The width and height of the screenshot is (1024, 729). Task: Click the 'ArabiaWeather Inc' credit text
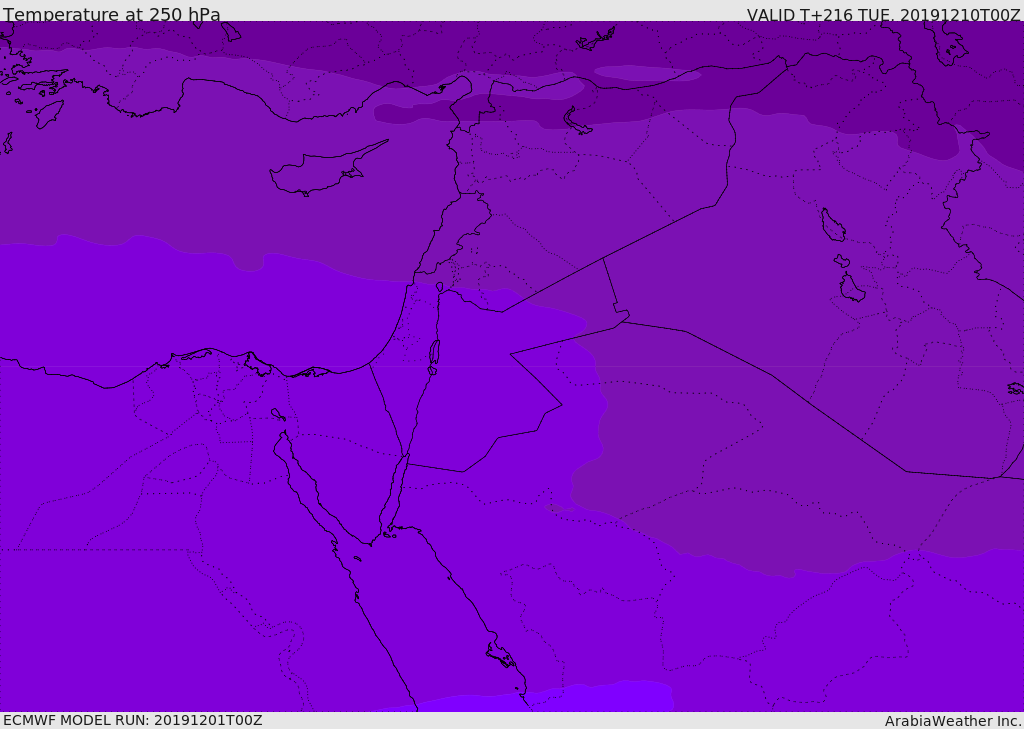(x=953, y=721)
